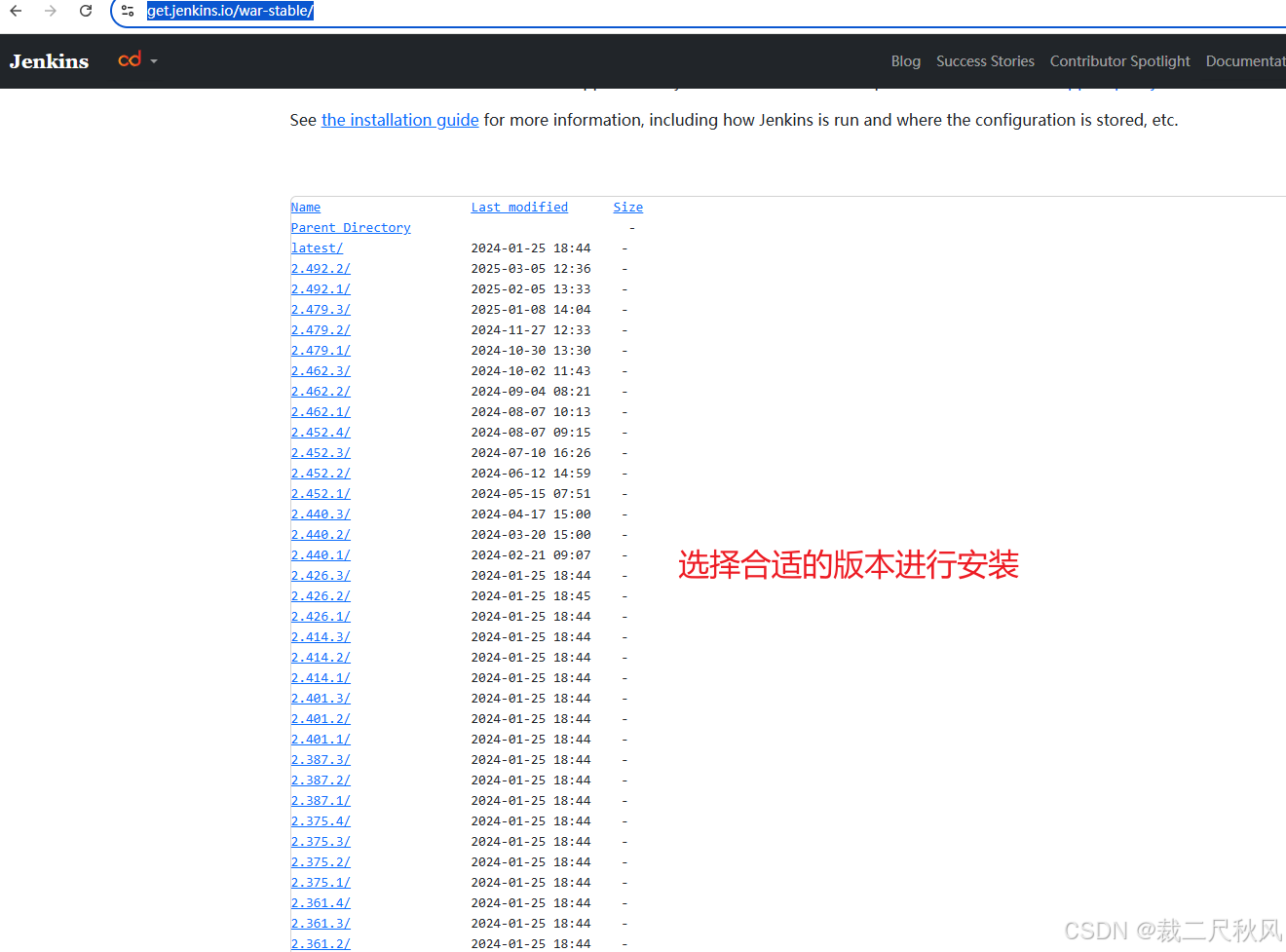
Task: Go to Parent Directory
Action: point(351,228)
